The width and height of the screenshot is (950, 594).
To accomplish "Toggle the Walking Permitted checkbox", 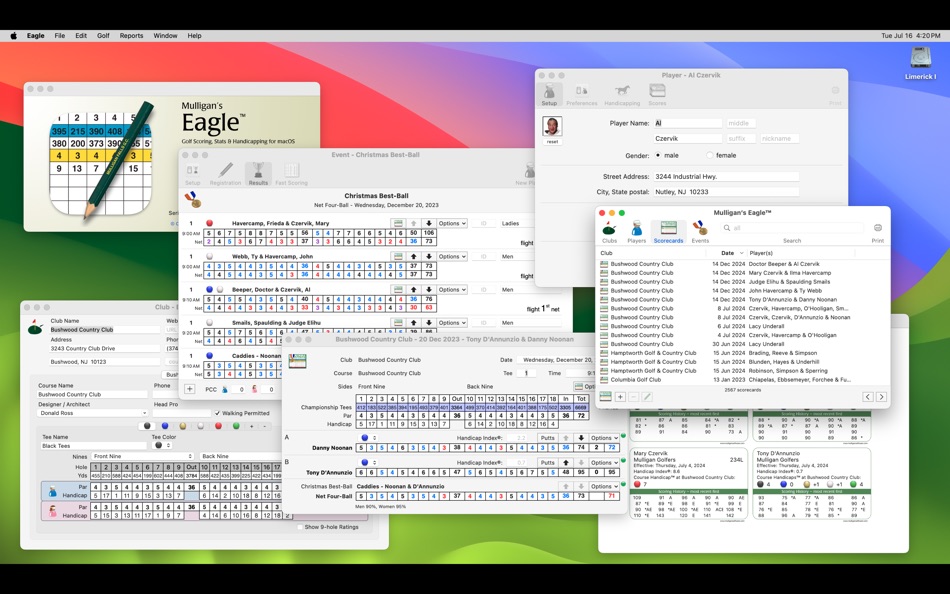I will point(218,413).
